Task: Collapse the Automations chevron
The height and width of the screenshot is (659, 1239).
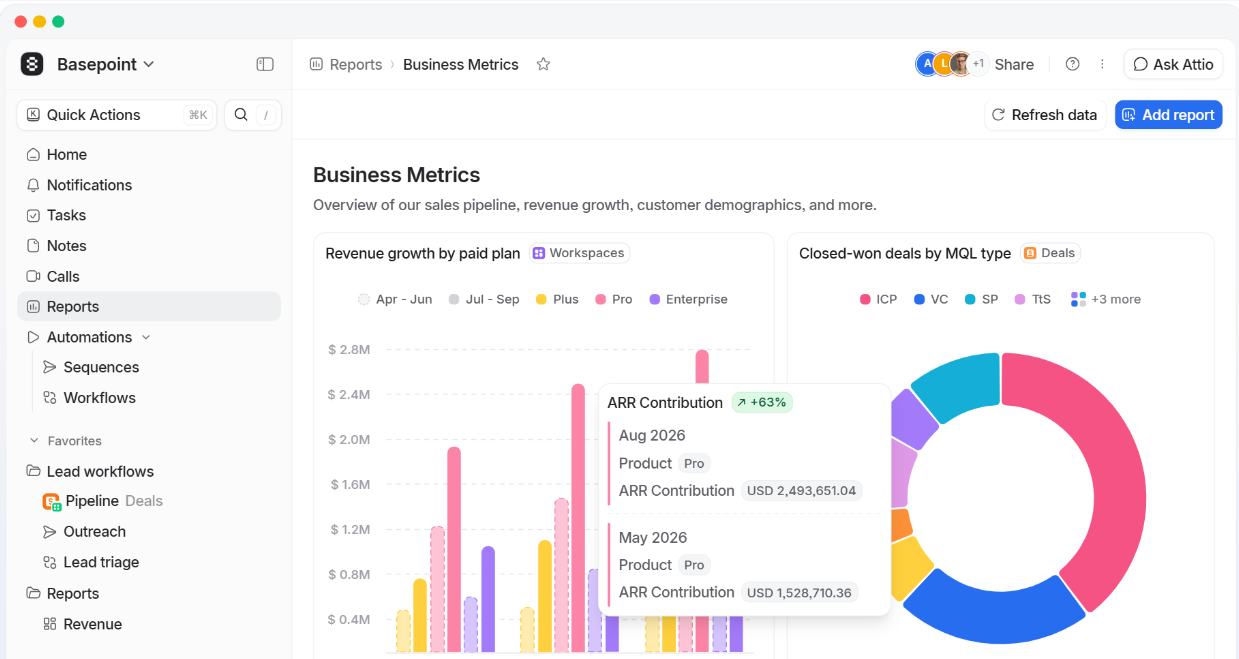Action: pyautogui.click(x=146, y=337)
